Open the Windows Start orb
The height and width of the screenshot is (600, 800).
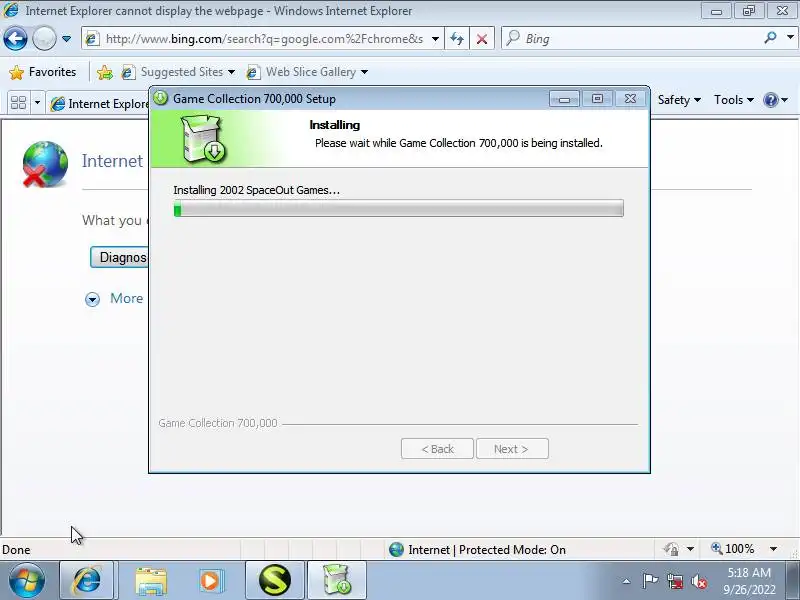[x=27, y=580]
